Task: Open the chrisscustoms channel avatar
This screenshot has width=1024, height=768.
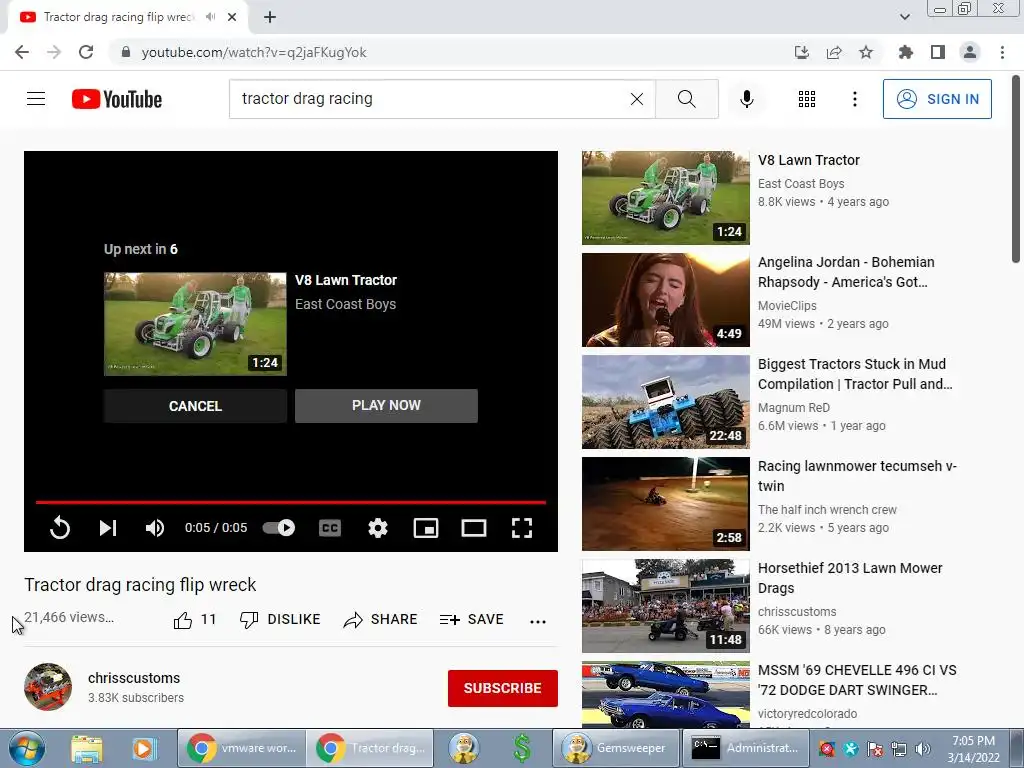Action: tap(48, 687)
